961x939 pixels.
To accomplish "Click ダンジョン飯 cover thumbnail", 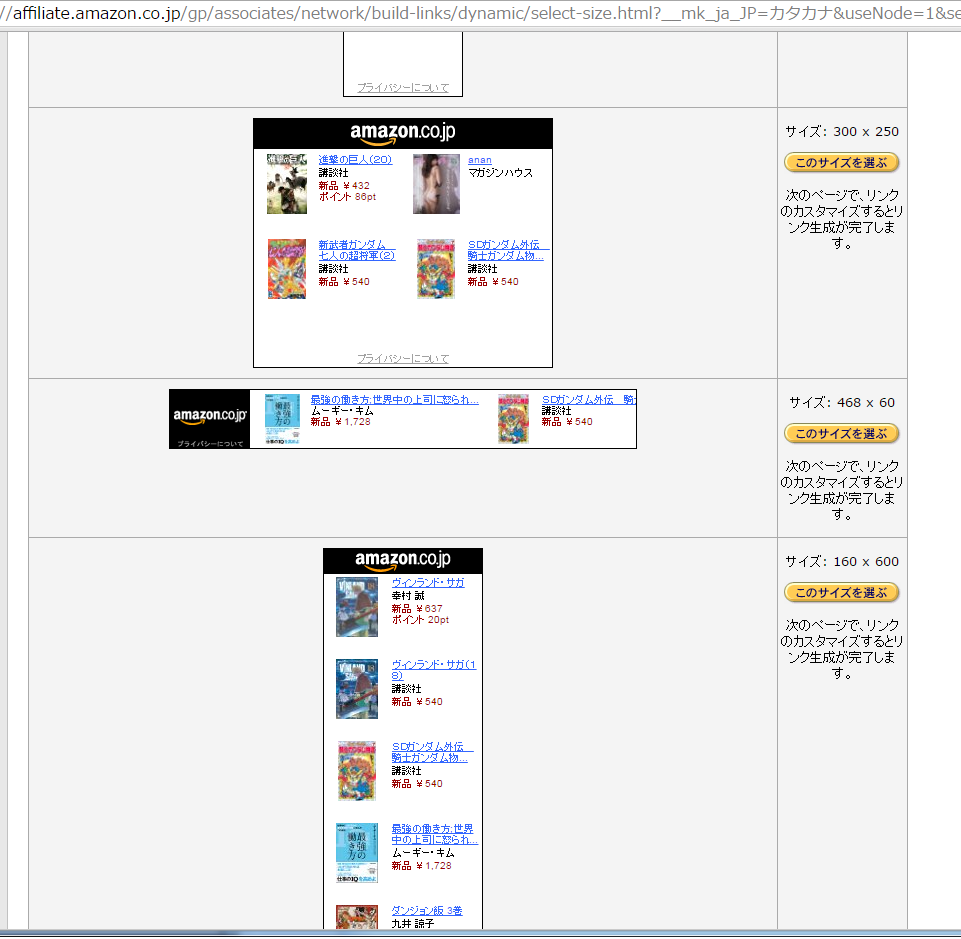I will (x=357, y=918).
